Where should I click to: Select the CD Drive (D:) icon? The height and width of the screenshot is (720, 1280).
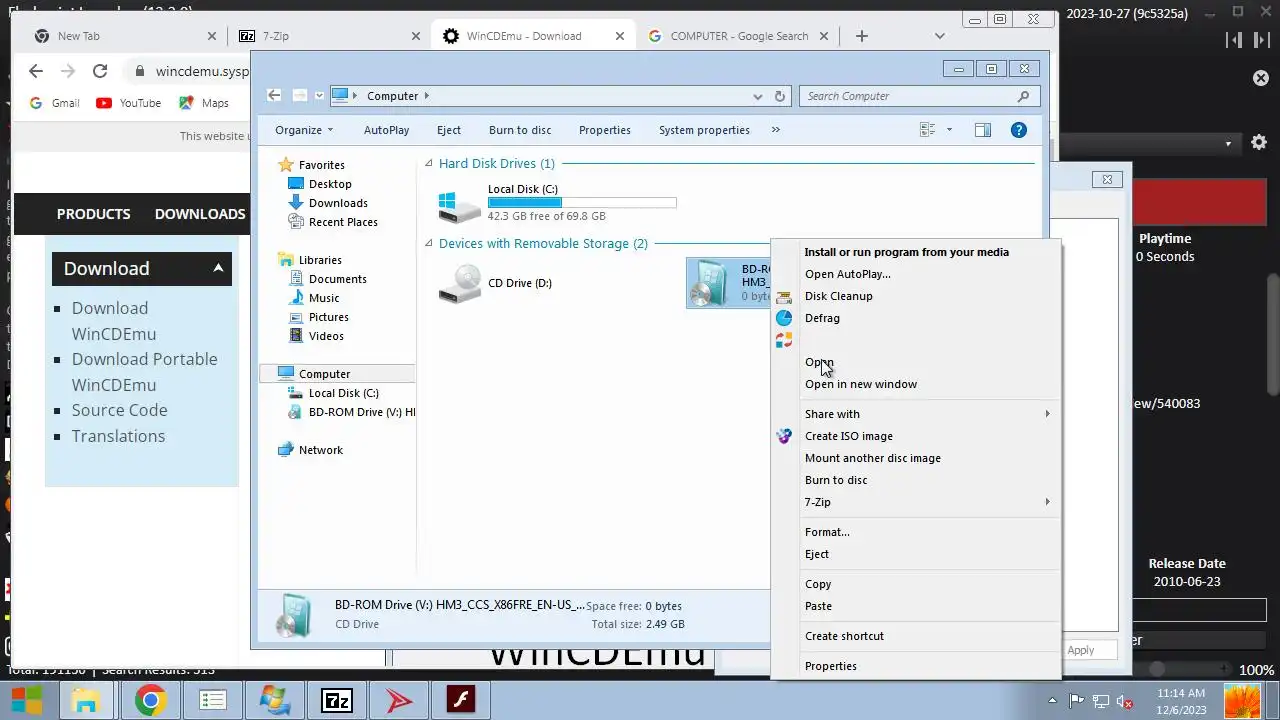(460, 283)
